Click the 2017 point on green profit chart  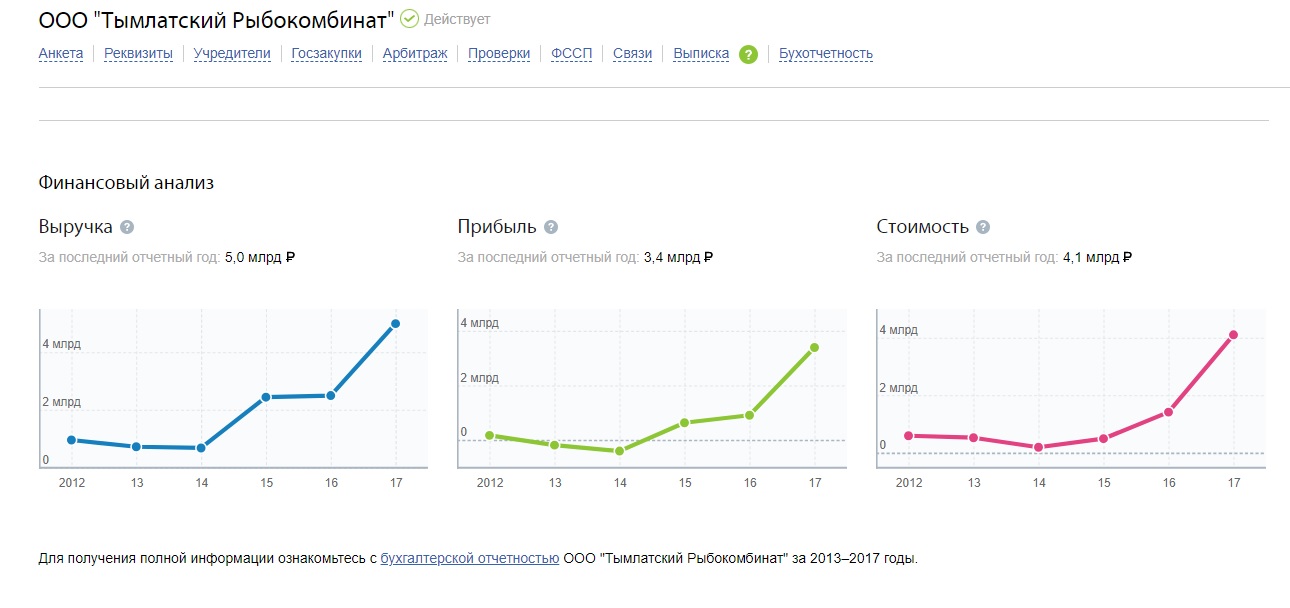point(814,347)
